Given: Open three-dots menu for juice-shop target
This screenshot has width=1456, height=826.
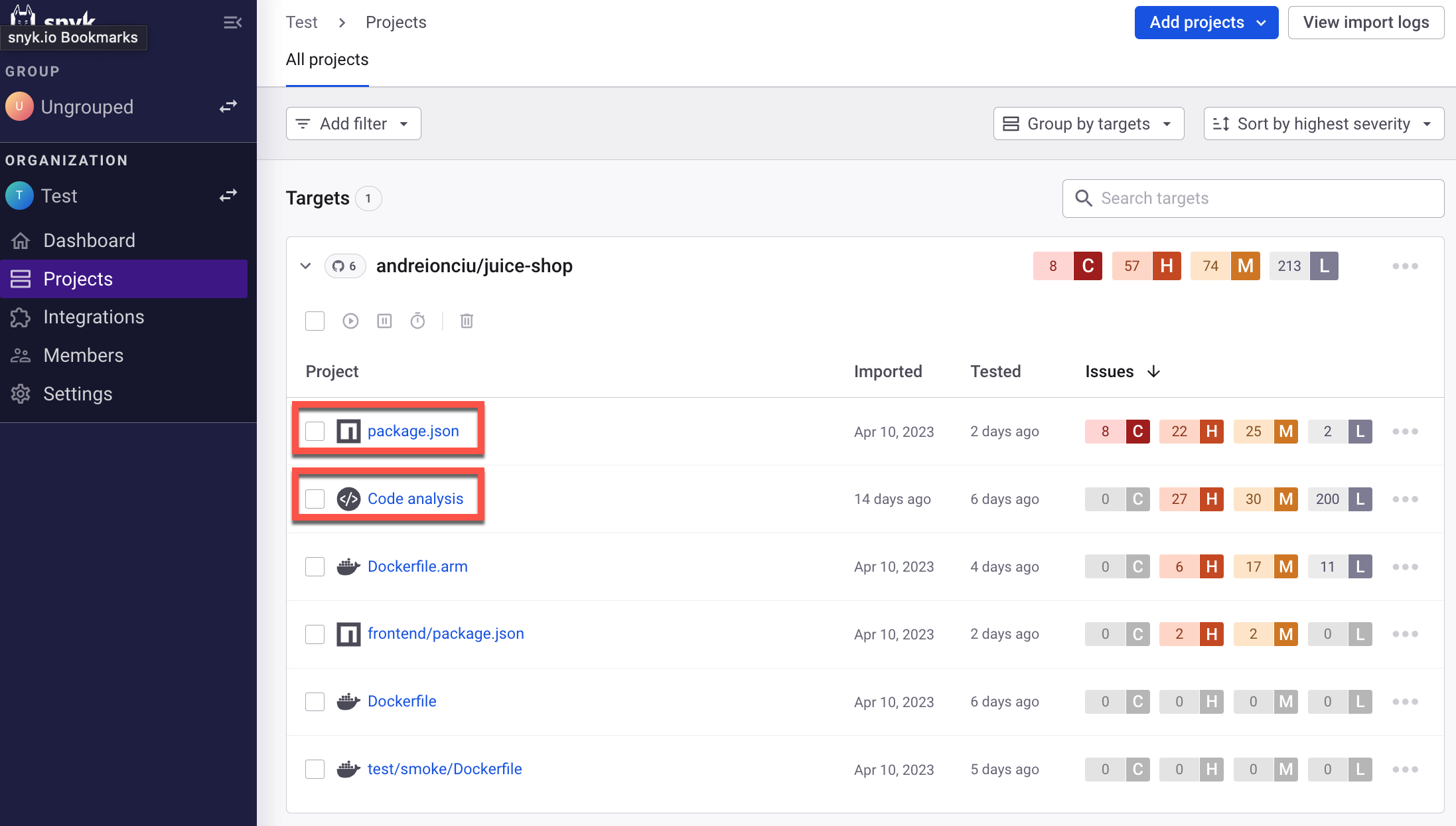Looking at the screenshot, I should (x=1405, y=266).
